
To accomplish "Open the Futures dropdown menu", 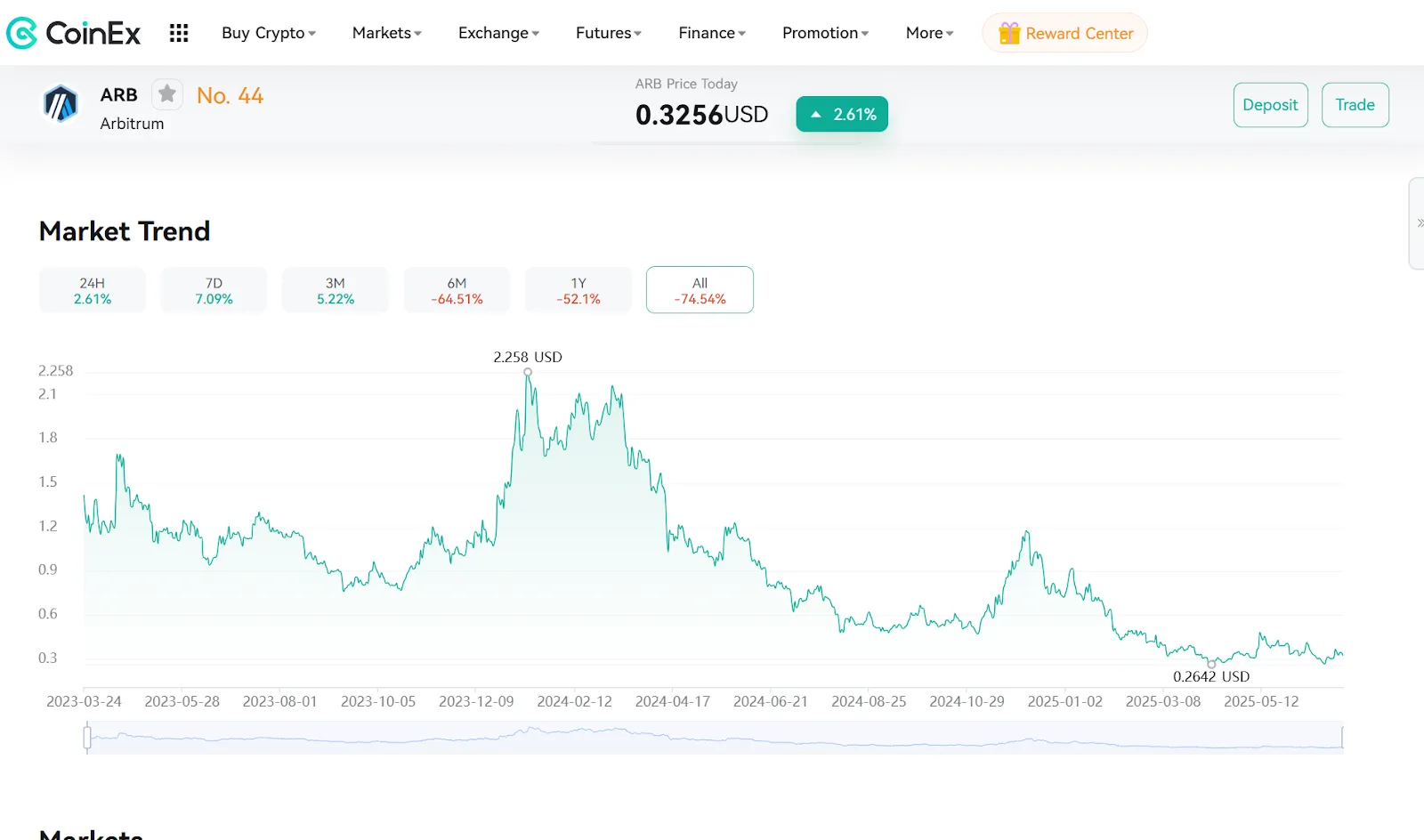I will pyautogui.click(x=609, y=33).
